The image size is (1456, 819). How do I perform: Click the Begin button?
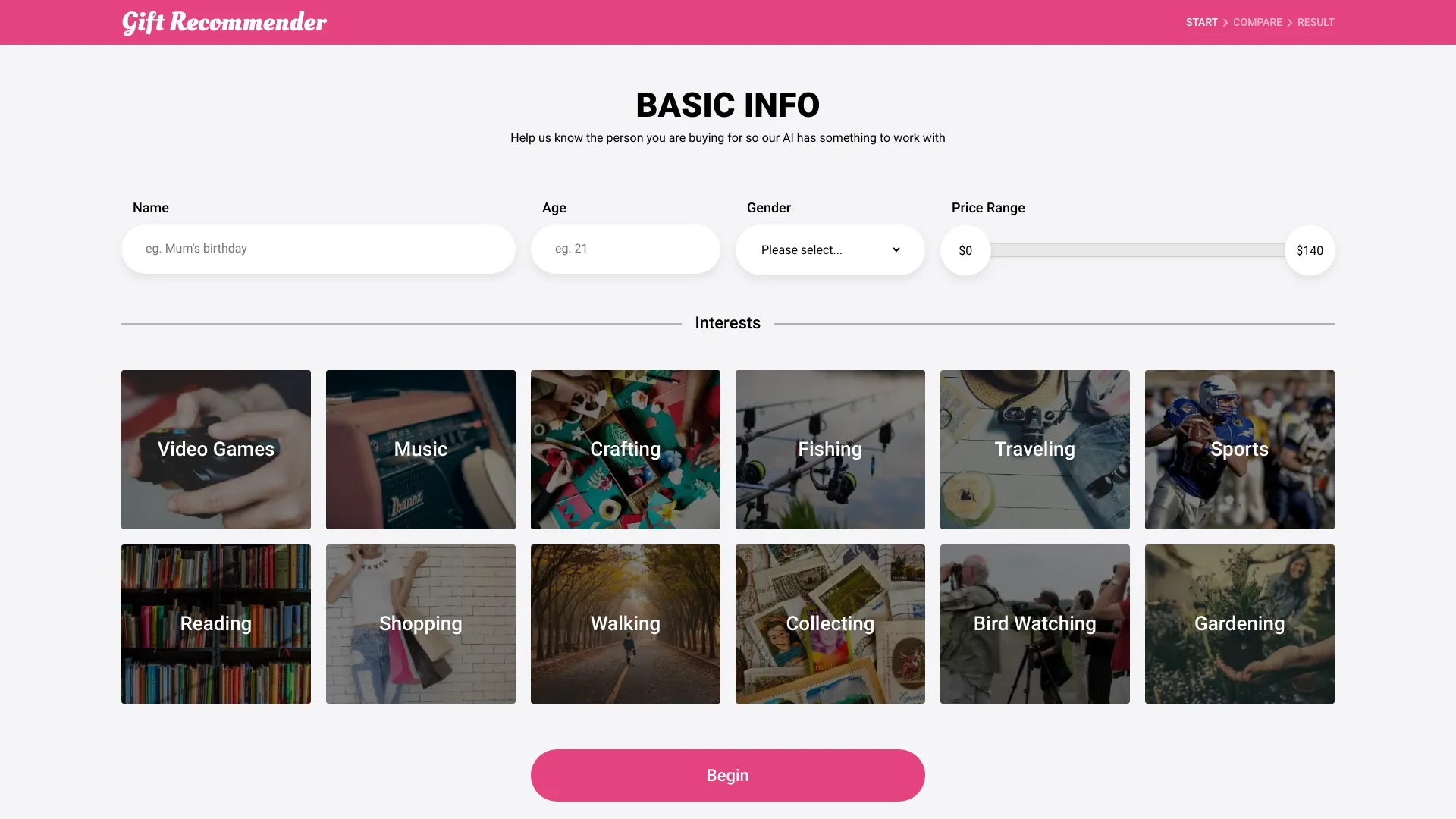(x=728, y=775)
